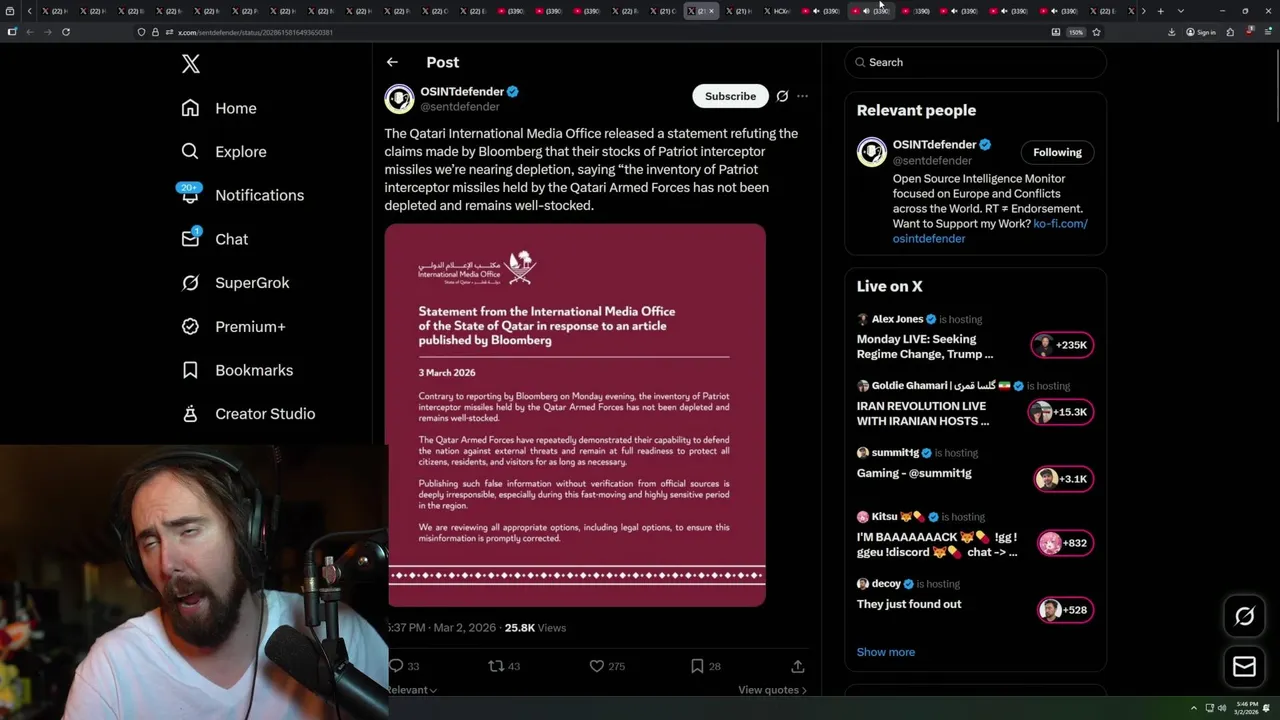Screen dimensions: 1280x720
Task: Click the Search input field
Action: 975,62
